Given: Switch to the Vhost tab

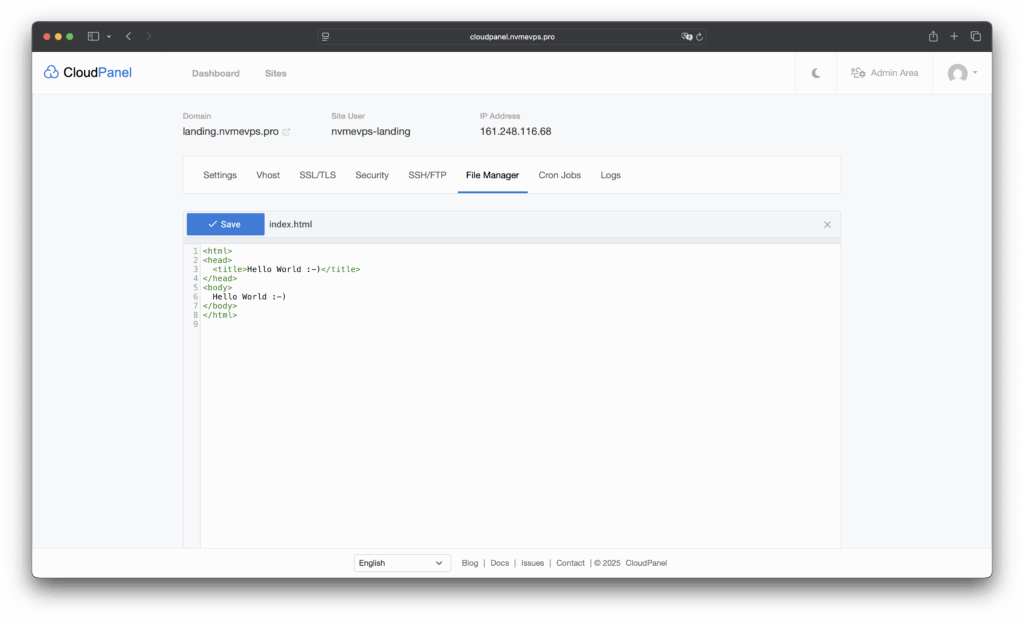Looking at the screenshot, I should click(268, 175).
